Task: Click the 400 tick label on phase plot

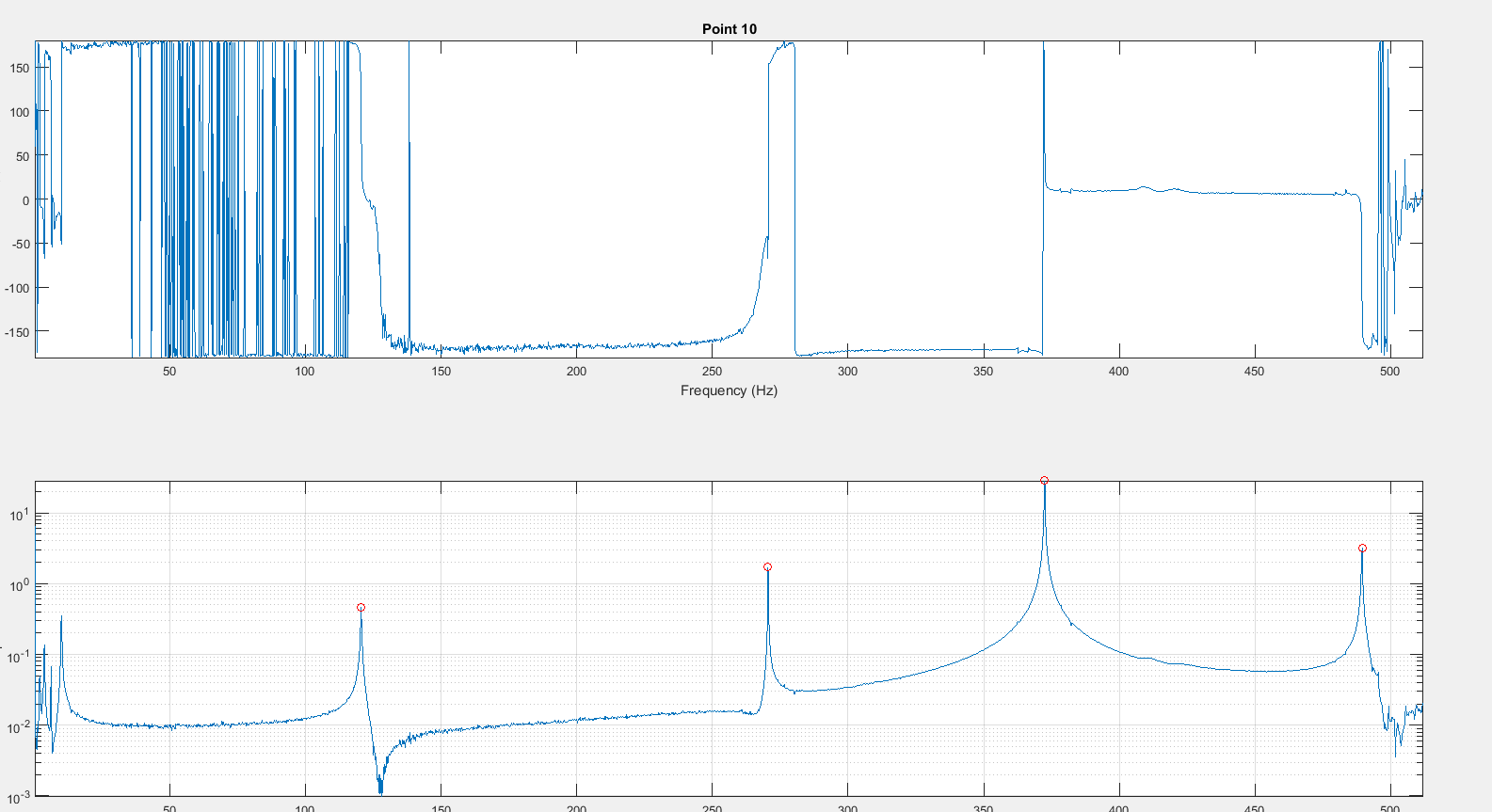Action: pyautogui.click(x=1118, y=372)
